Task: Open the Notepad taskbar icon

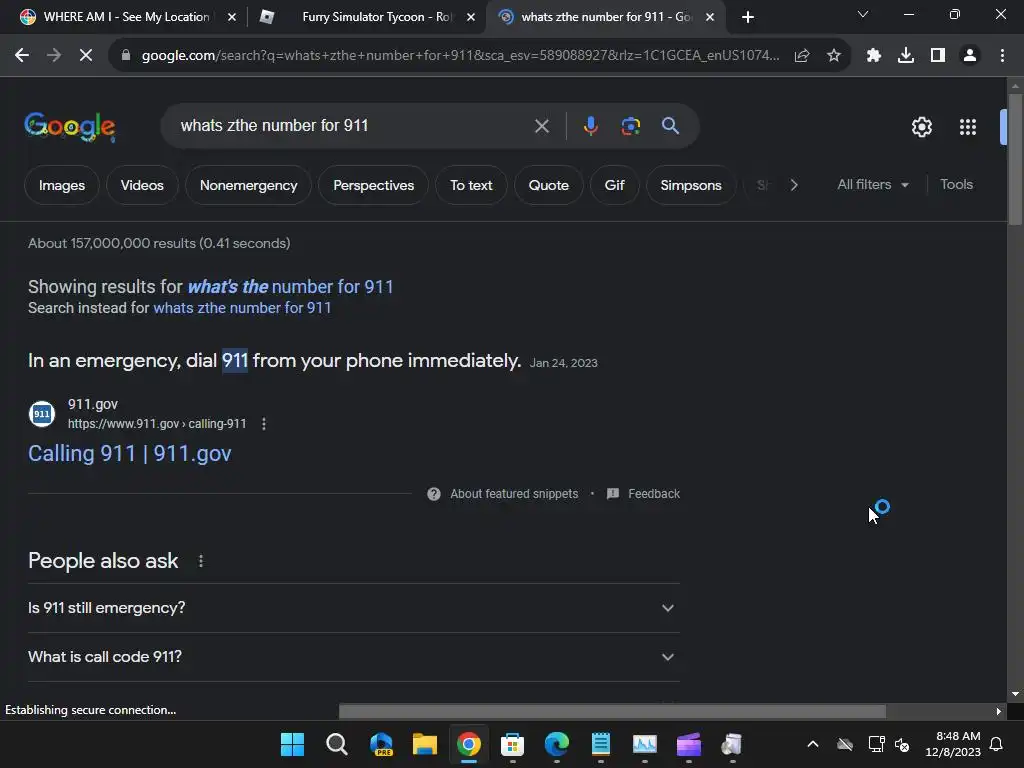Action: point(601,744)
